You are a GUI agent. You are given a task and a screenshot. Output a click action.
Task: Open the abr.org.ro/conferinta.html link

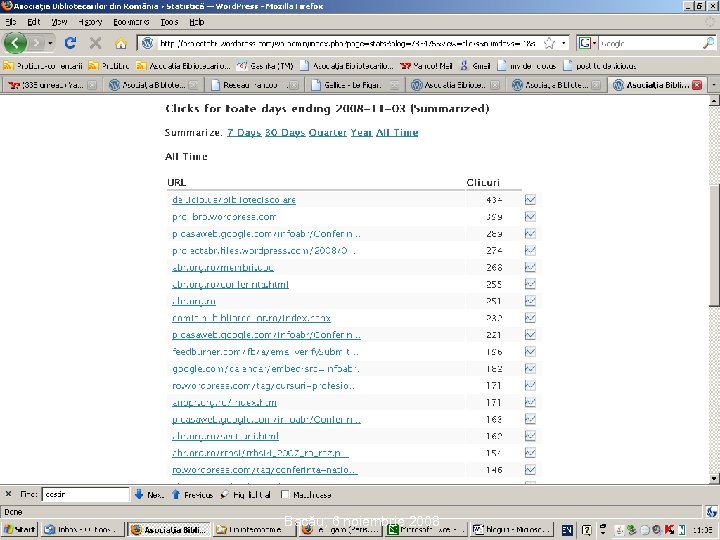tap(230, 284)
